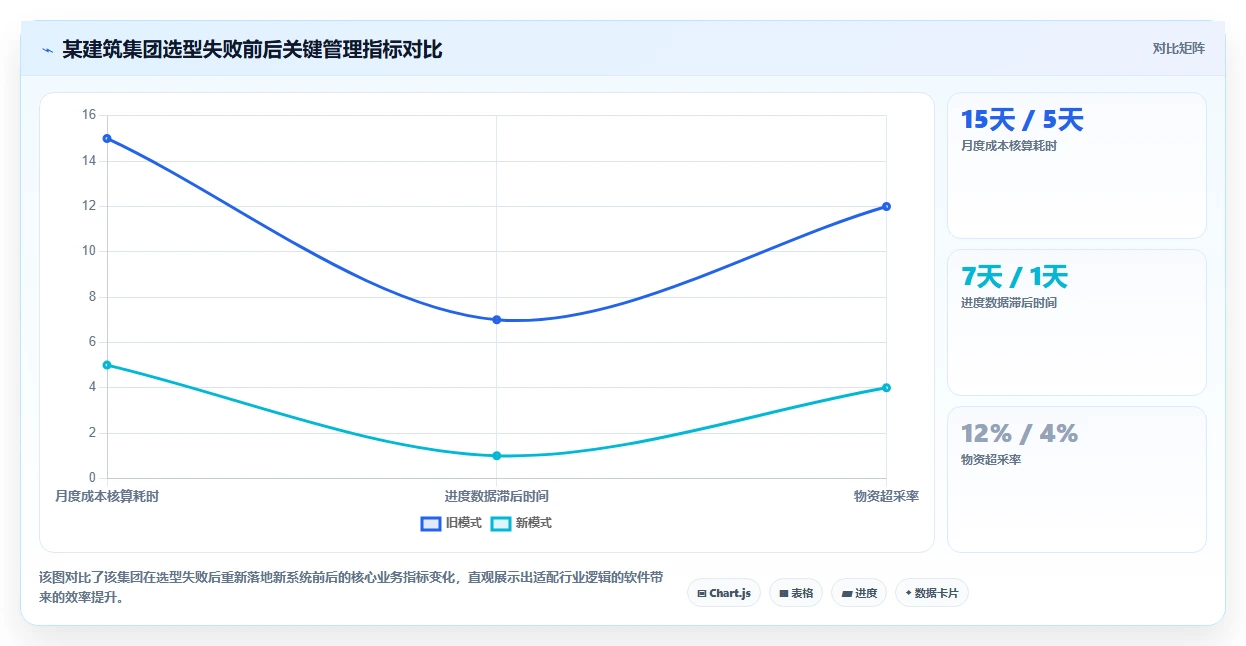
Task: Toggle the 旧模式 legend entry
Action: 451,523
